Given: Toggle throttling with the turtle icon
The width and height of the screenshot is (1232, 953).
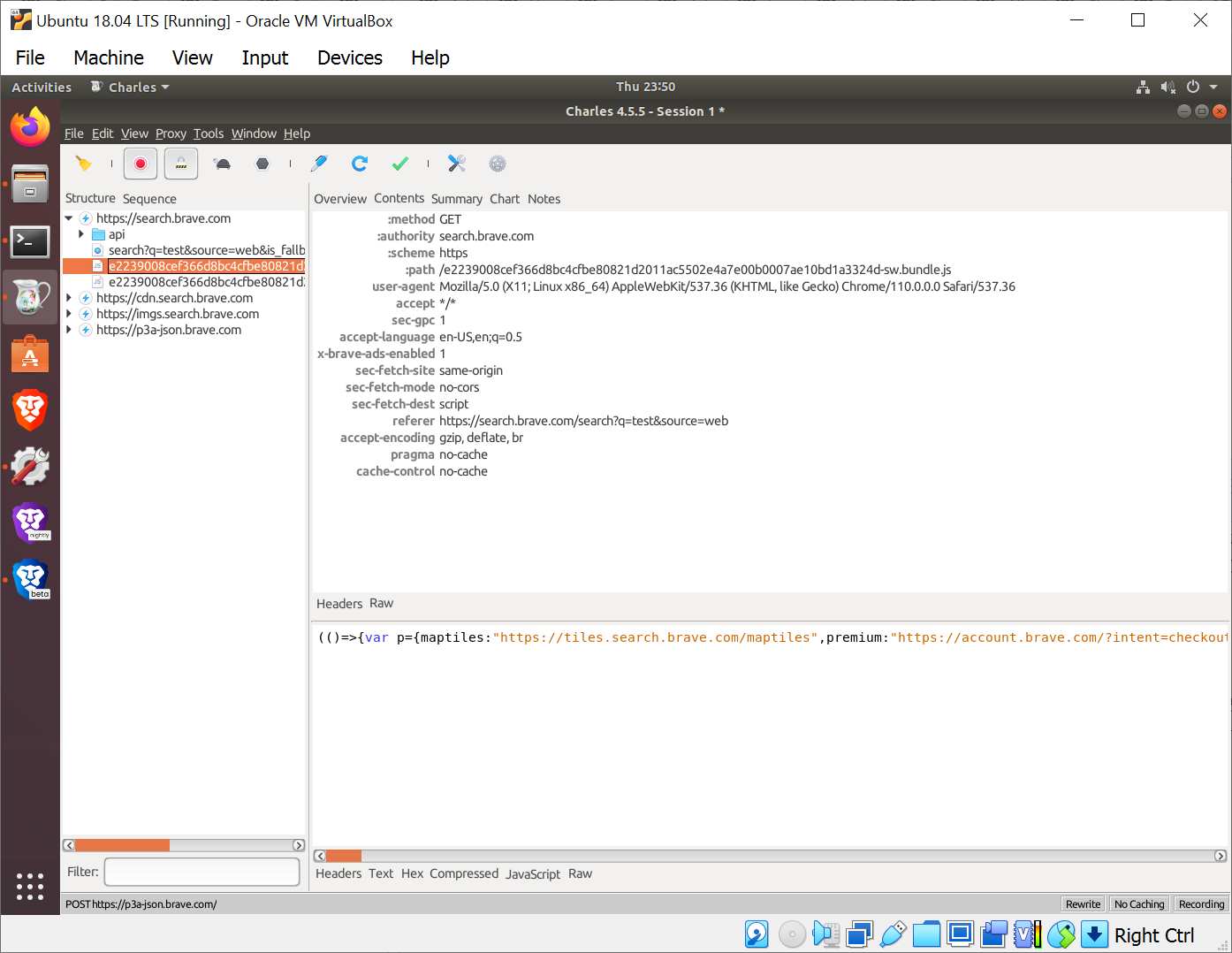Looking at the screenshot, I should pos(222,164).
